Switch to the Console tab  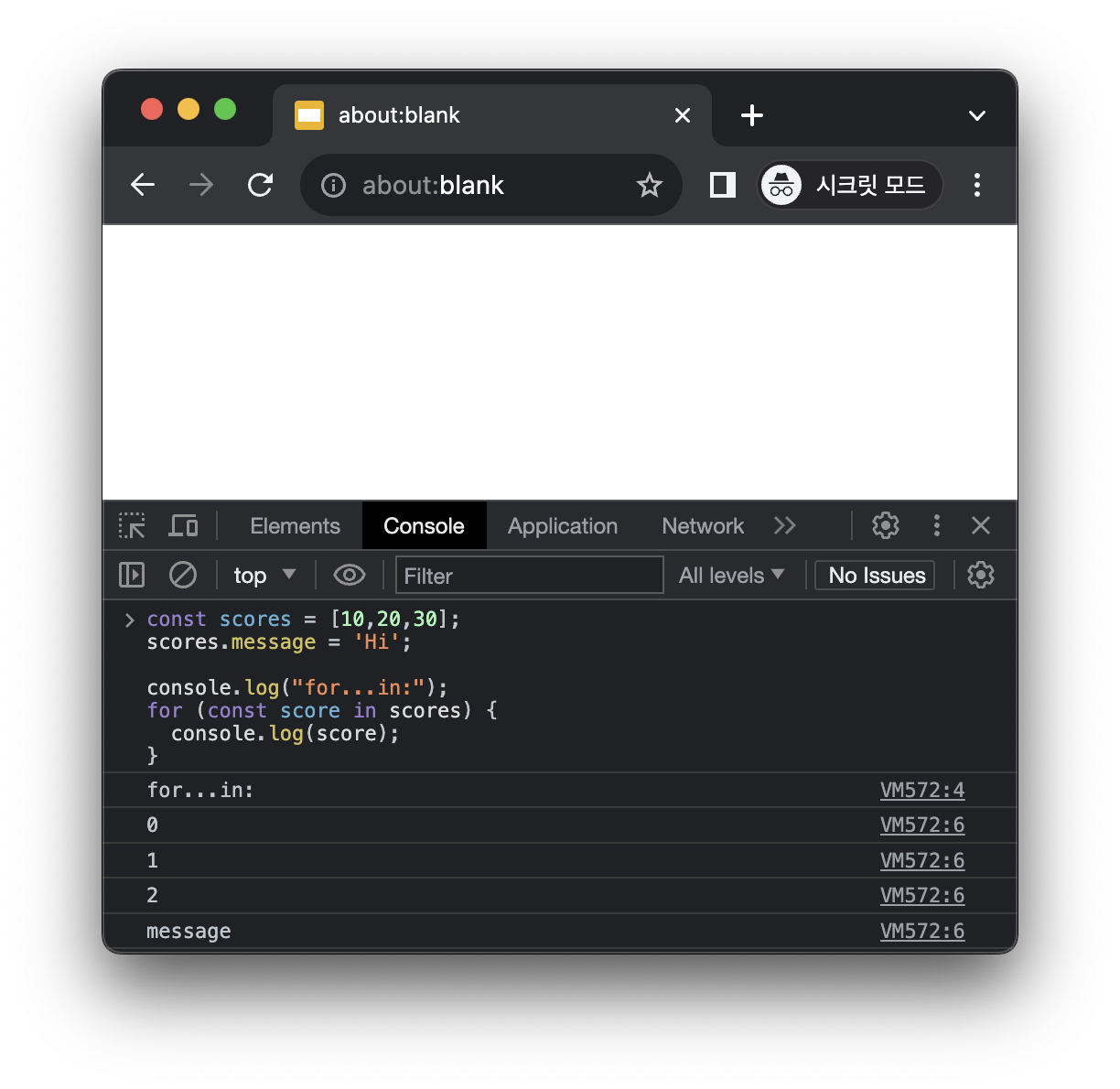pyautogui.click(x=424, y=526)
